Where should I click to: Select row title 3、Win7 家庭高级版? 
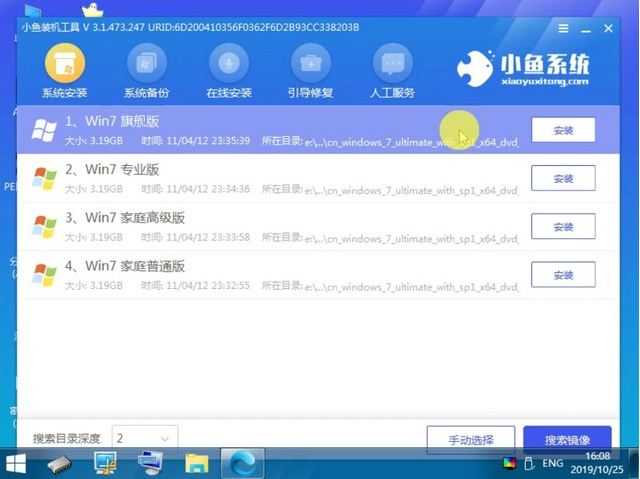pyautogui.click(x=125, y=217)
